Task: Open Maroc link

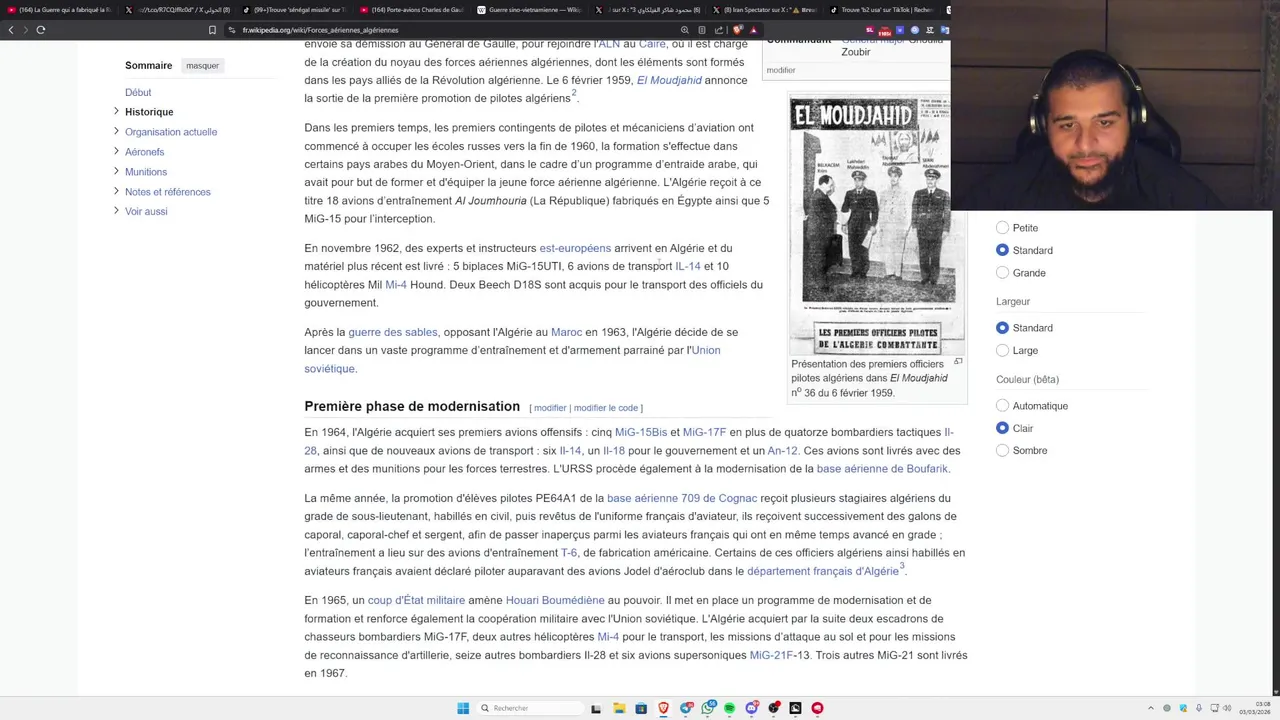Action: [x=566, y=332]
